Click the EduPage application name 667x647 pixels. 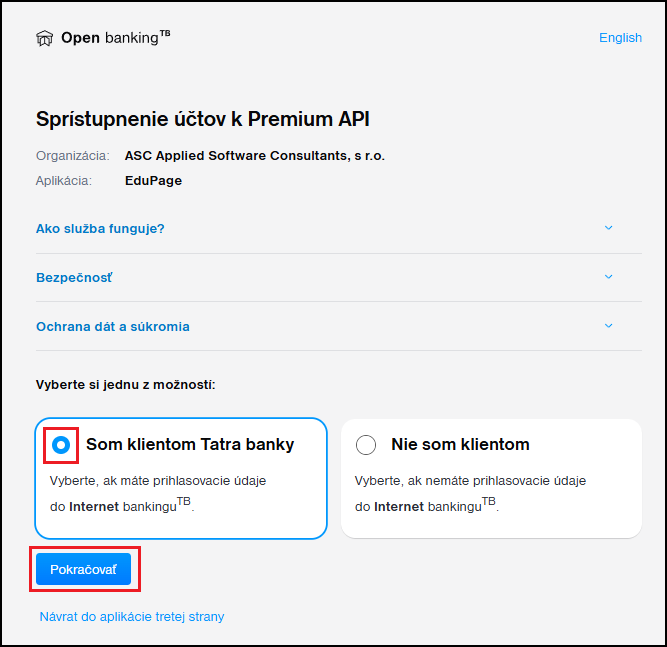pyautogui.click(x=154, y=181)
